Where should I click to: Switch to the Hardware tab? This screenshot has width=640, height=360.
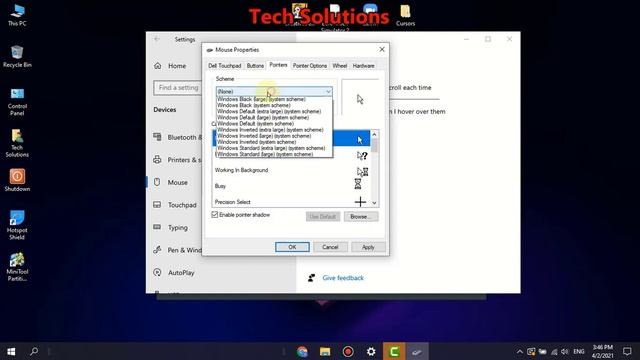point(363,66)
